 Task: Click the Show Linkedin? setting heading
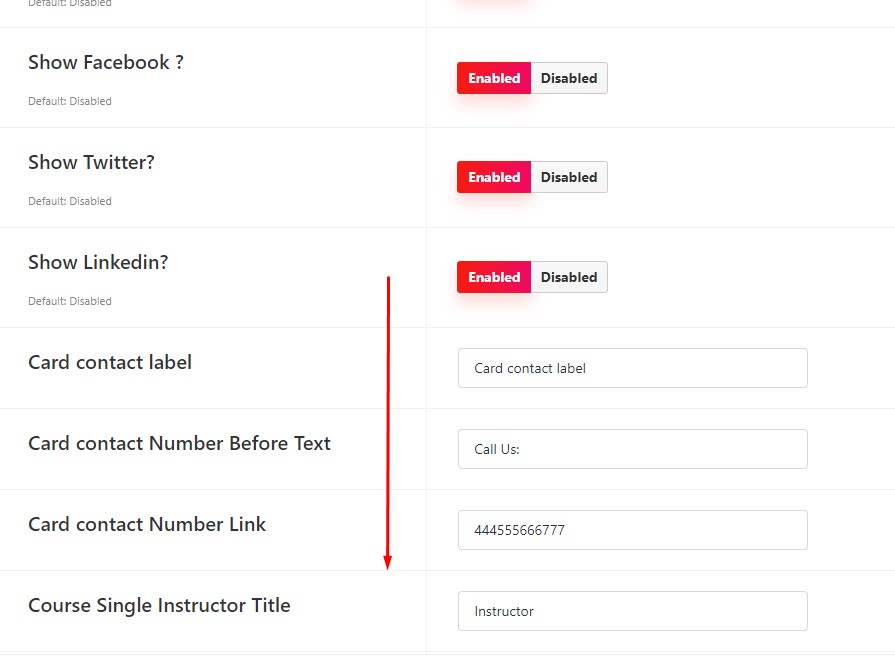click(x=98, y=262)
